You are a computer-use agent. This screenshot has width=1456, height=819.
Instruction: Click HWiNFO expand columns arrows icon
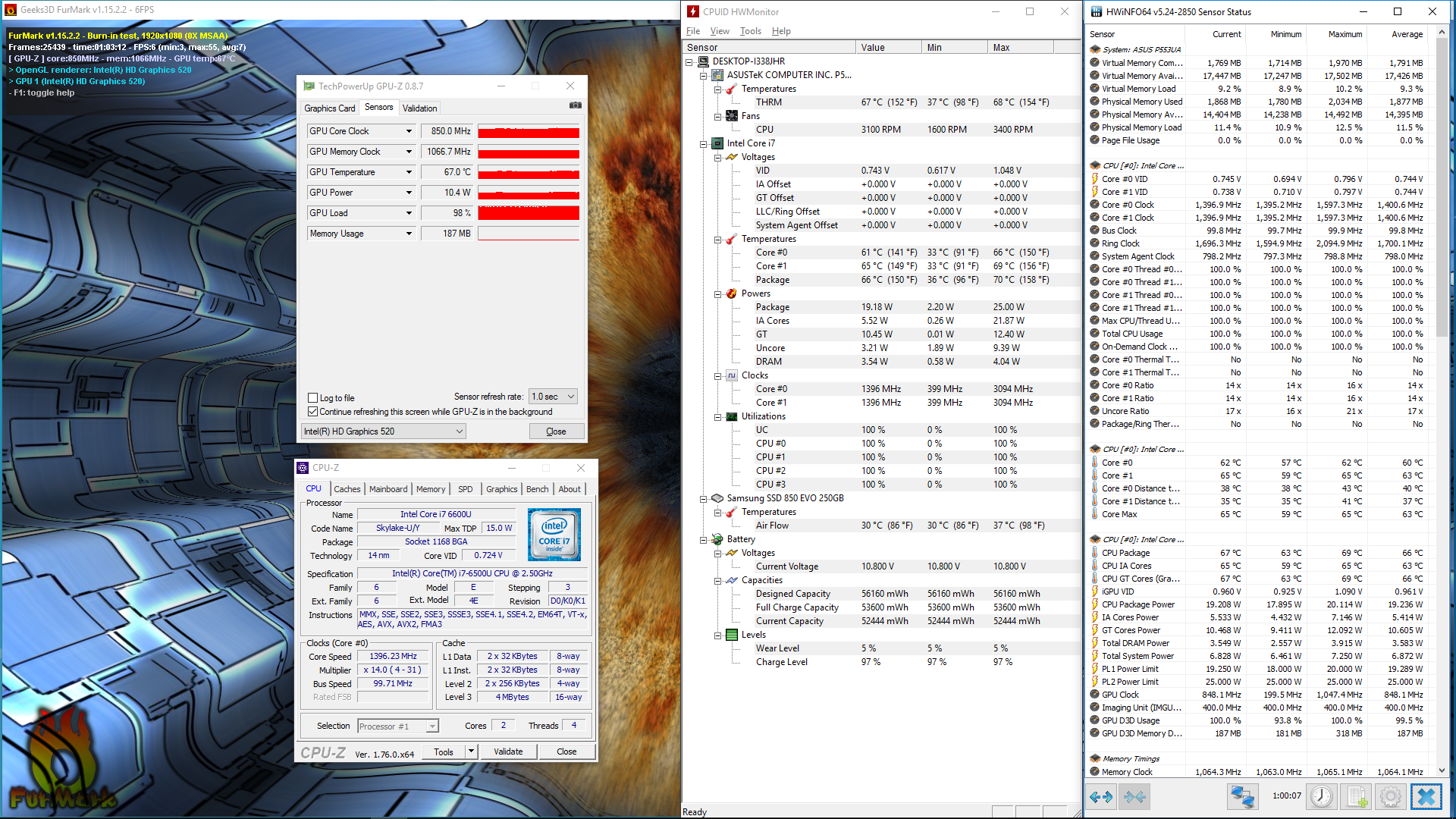pos(1100,797)
